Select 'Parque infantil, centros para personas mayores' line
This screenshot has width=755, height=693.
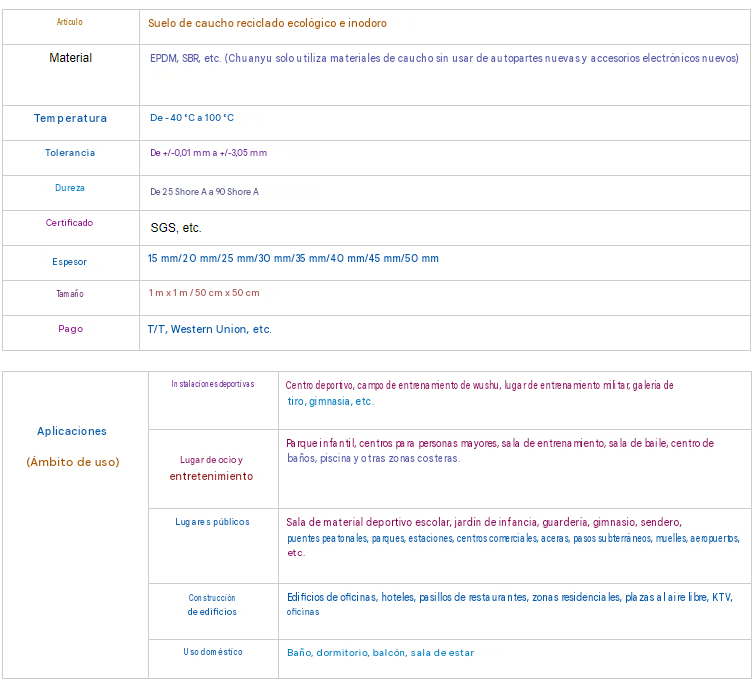click(500, 443)
